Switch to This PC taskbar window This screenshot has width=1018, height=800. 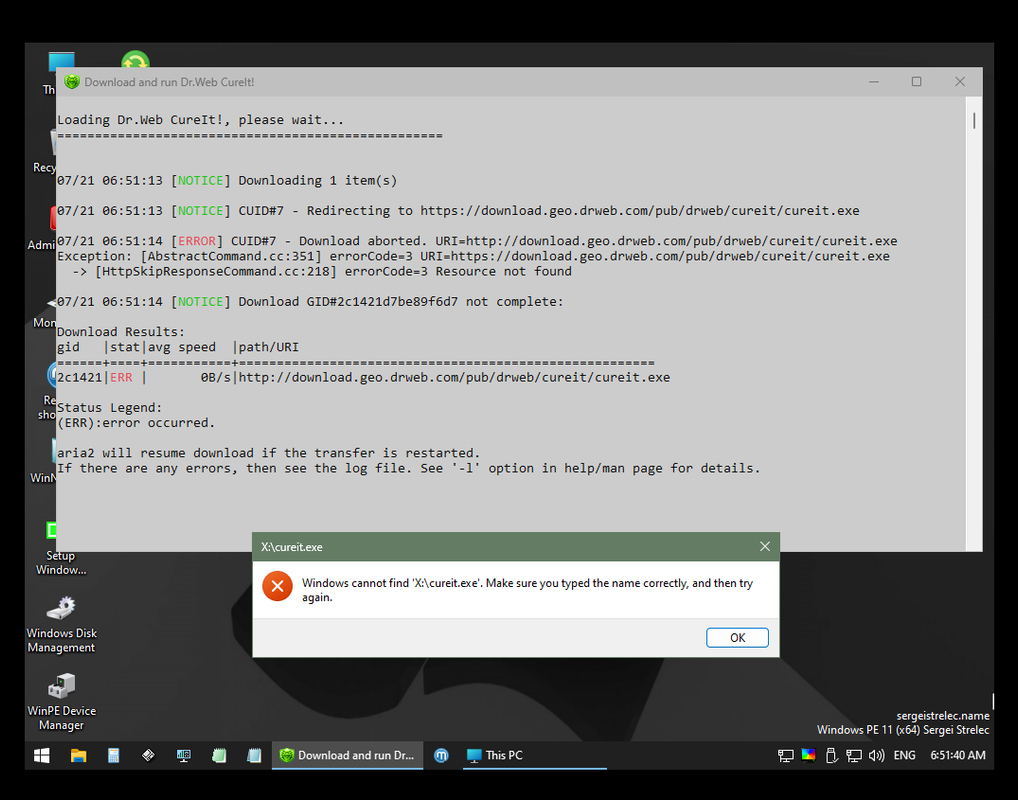pyautogui.click(x=535, y=755)
